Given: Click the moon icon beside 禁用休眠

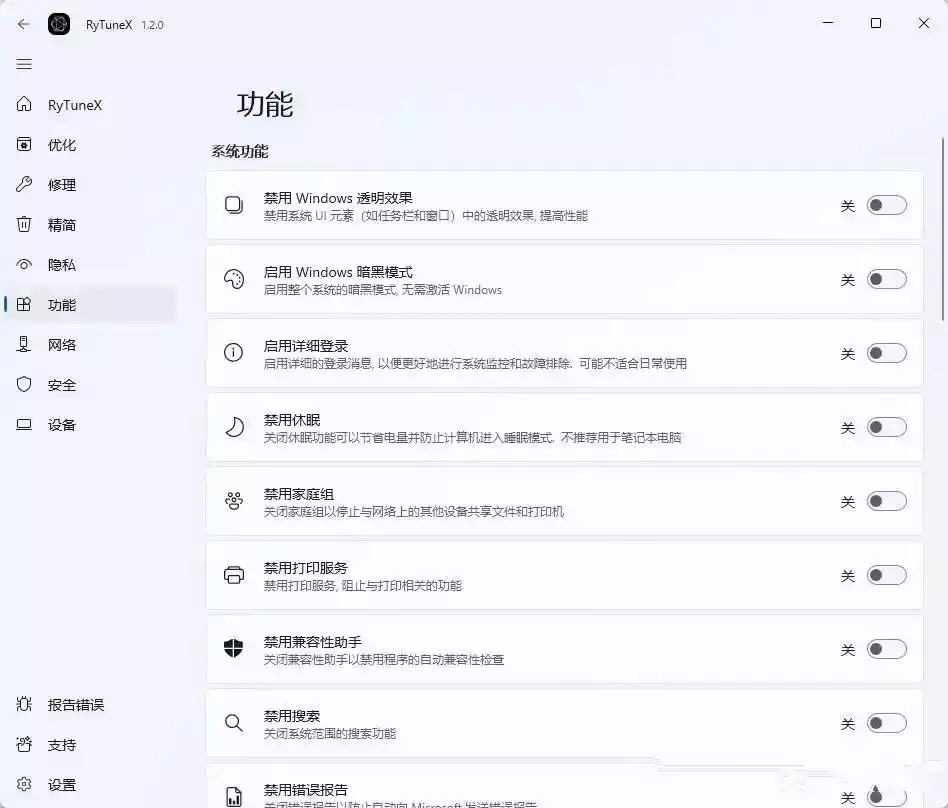Looking at the screenshot, I should pos(234,427).
